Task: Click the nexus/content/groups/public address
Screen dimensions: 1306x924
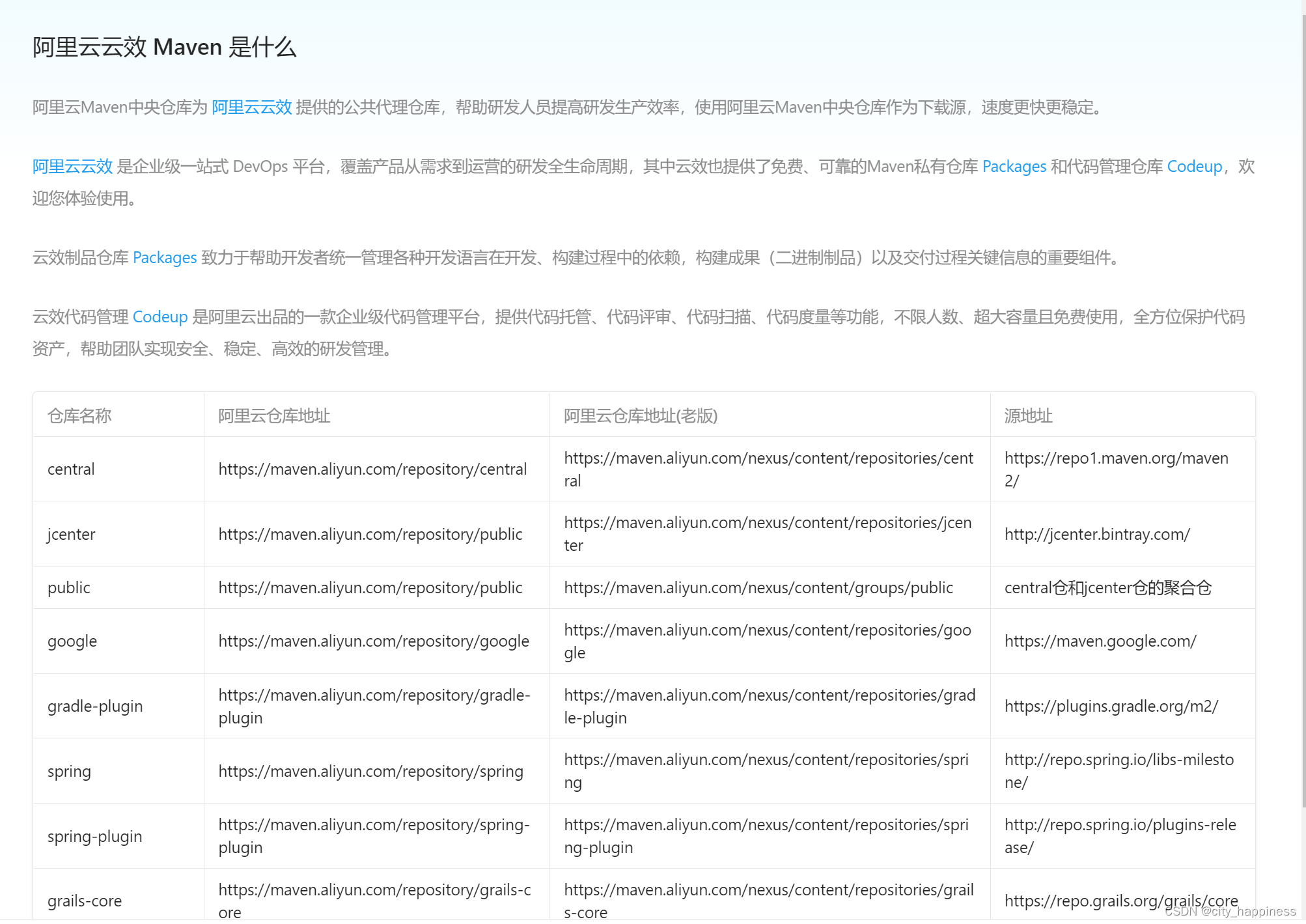Action: coord(758,588)
